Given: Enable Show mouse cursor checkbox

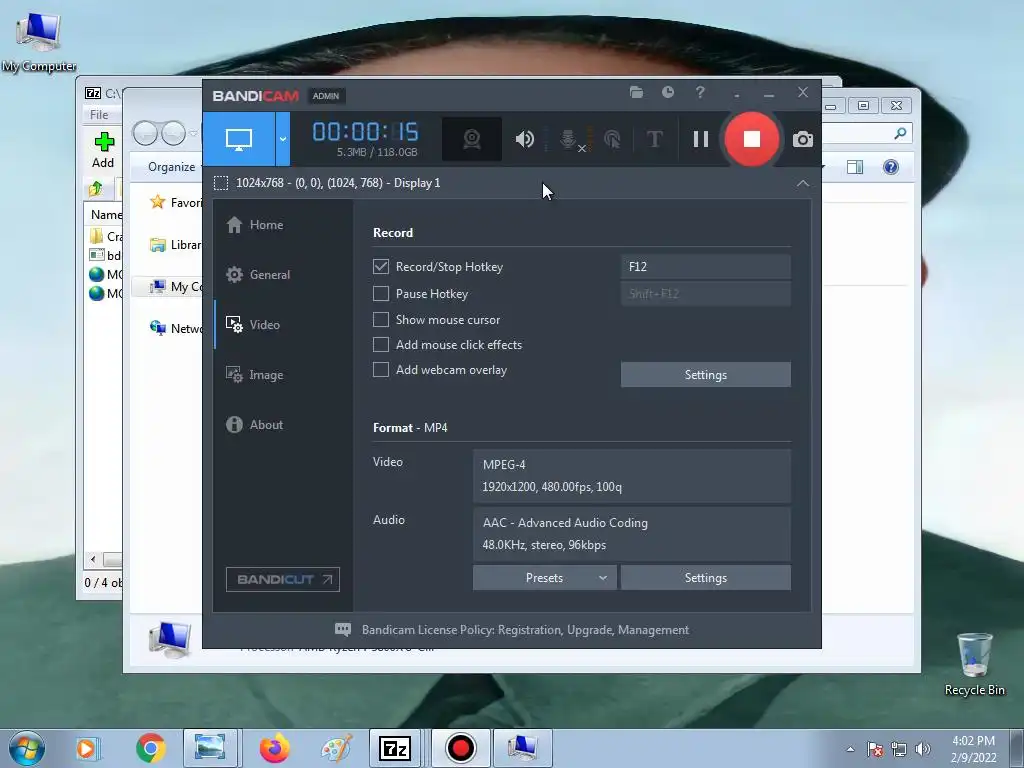Looking at the screenshot, I should tap(381, 319).
